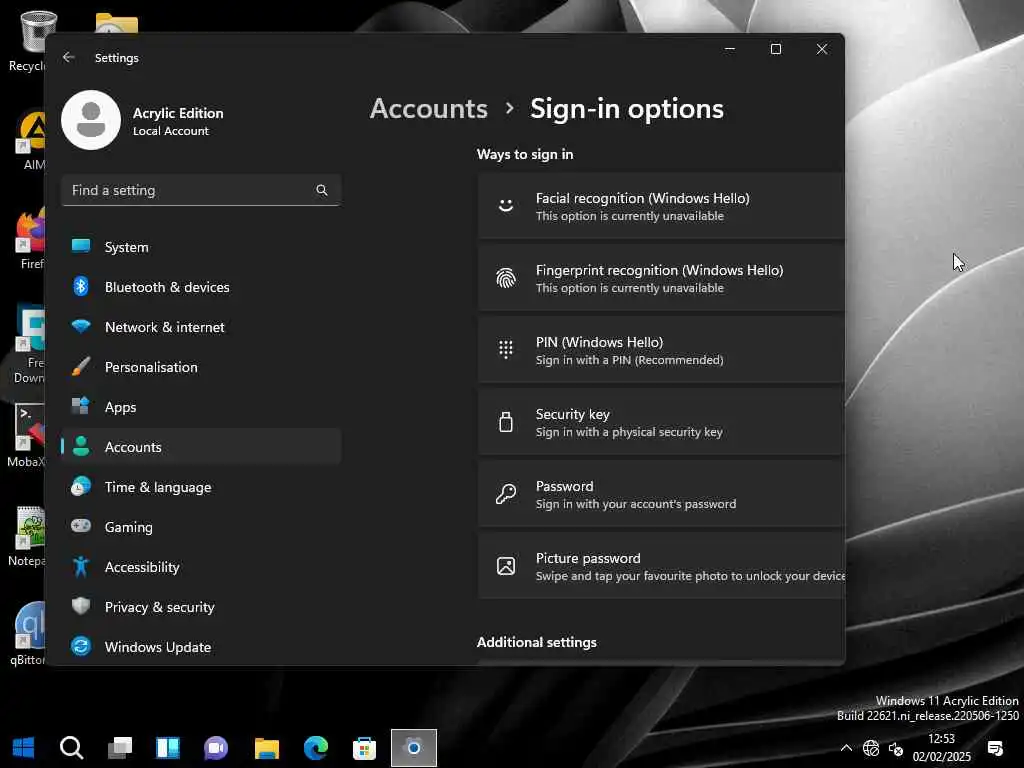Click the Acrylic Edition profile avatar
Viewport: 1024px width, 768px height.
click(91, 120)
